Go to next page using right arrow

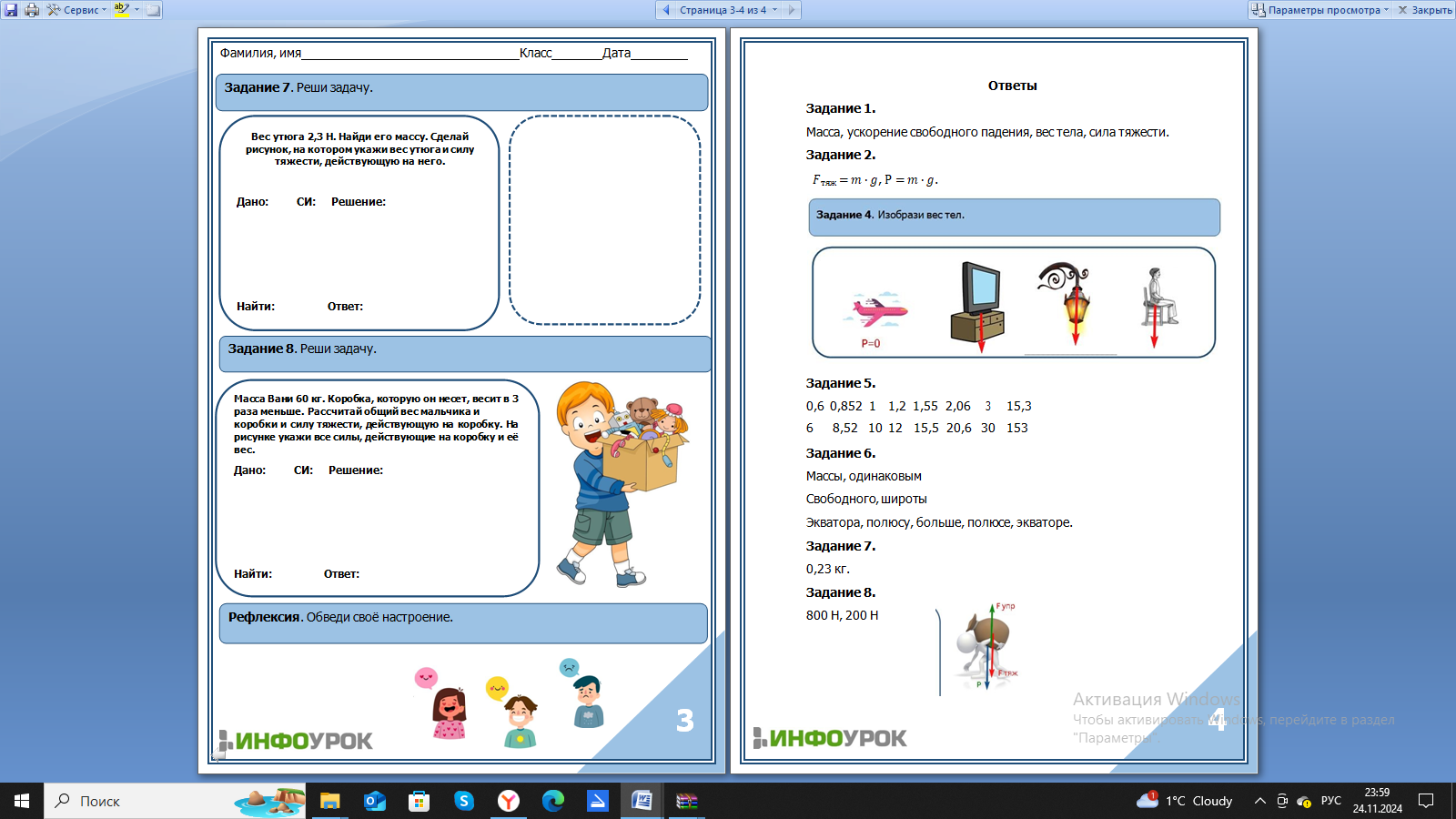[791, 10]
